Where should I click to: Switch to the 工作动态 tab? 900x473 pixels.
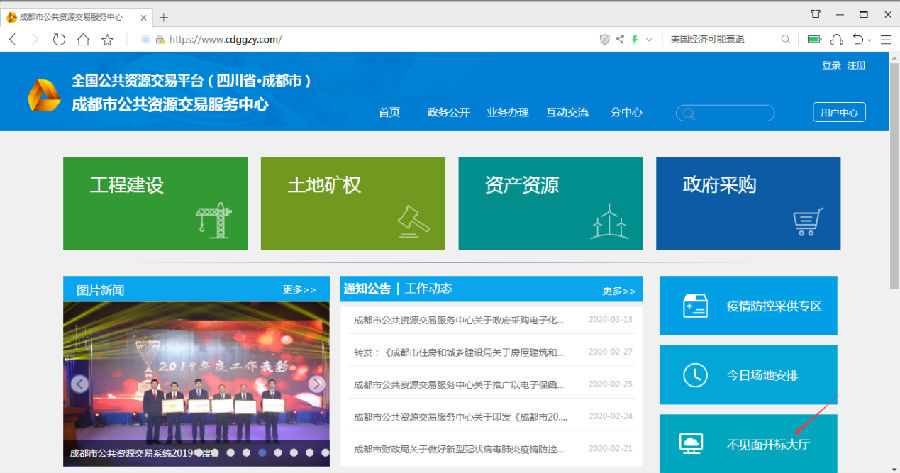pos(428,289)
